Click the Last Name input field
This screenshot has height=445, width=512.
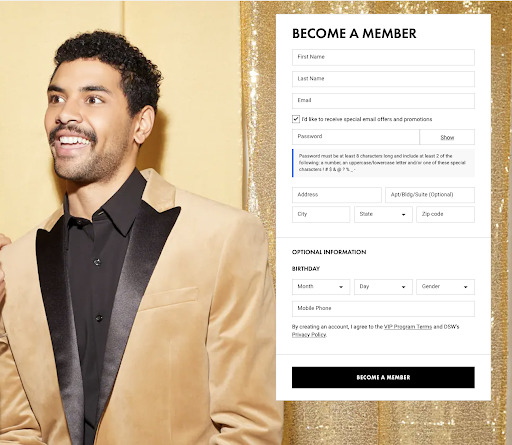tap(383, 79)
